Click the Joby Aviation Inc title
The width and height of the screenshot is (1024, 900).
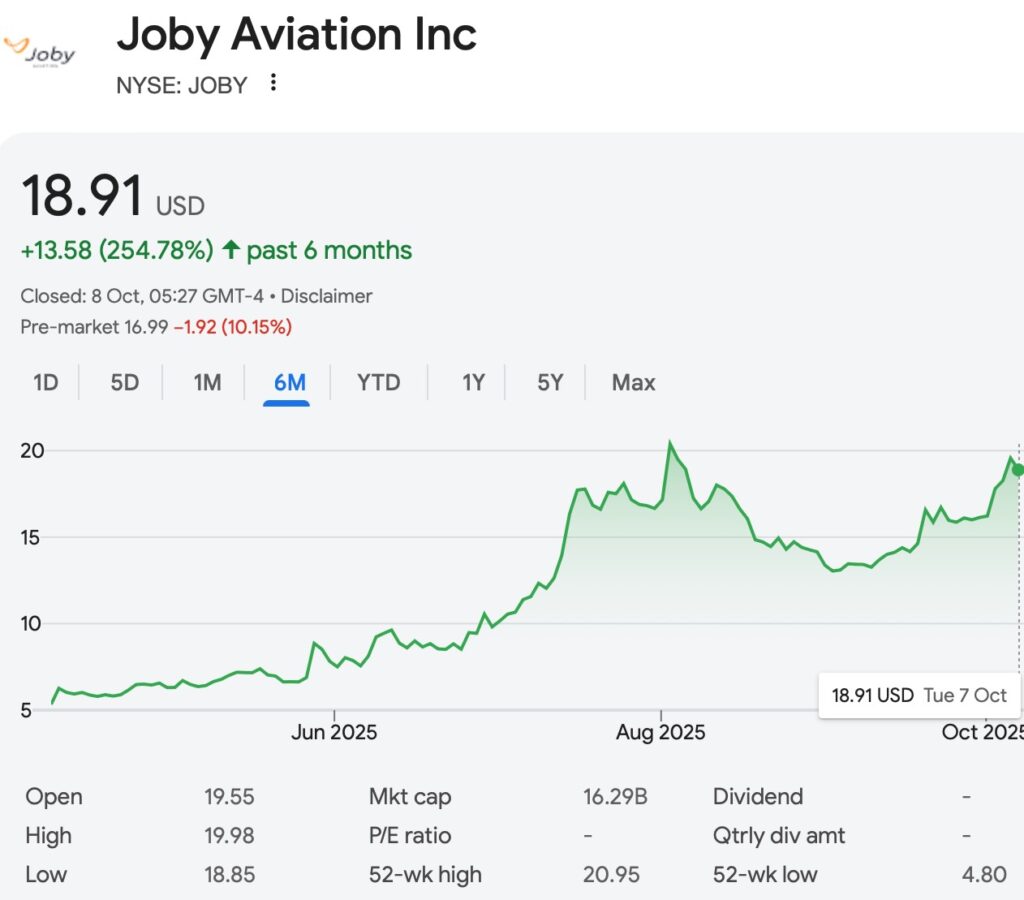click(x=297, y=35)
